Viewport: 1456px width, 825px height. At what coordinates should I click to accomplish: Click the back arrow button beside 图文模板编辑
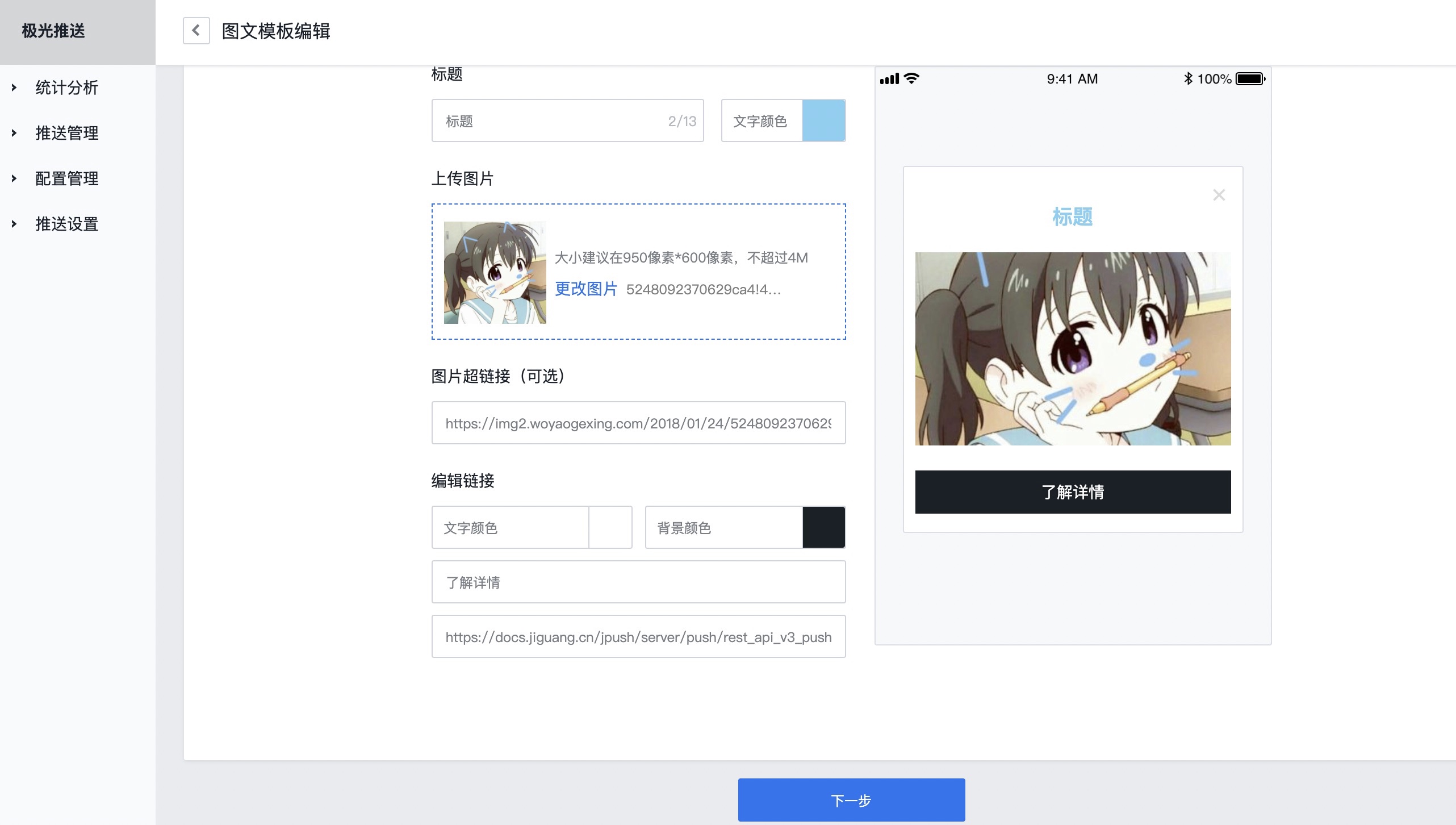pyautogui.click(x=196, y=31)
